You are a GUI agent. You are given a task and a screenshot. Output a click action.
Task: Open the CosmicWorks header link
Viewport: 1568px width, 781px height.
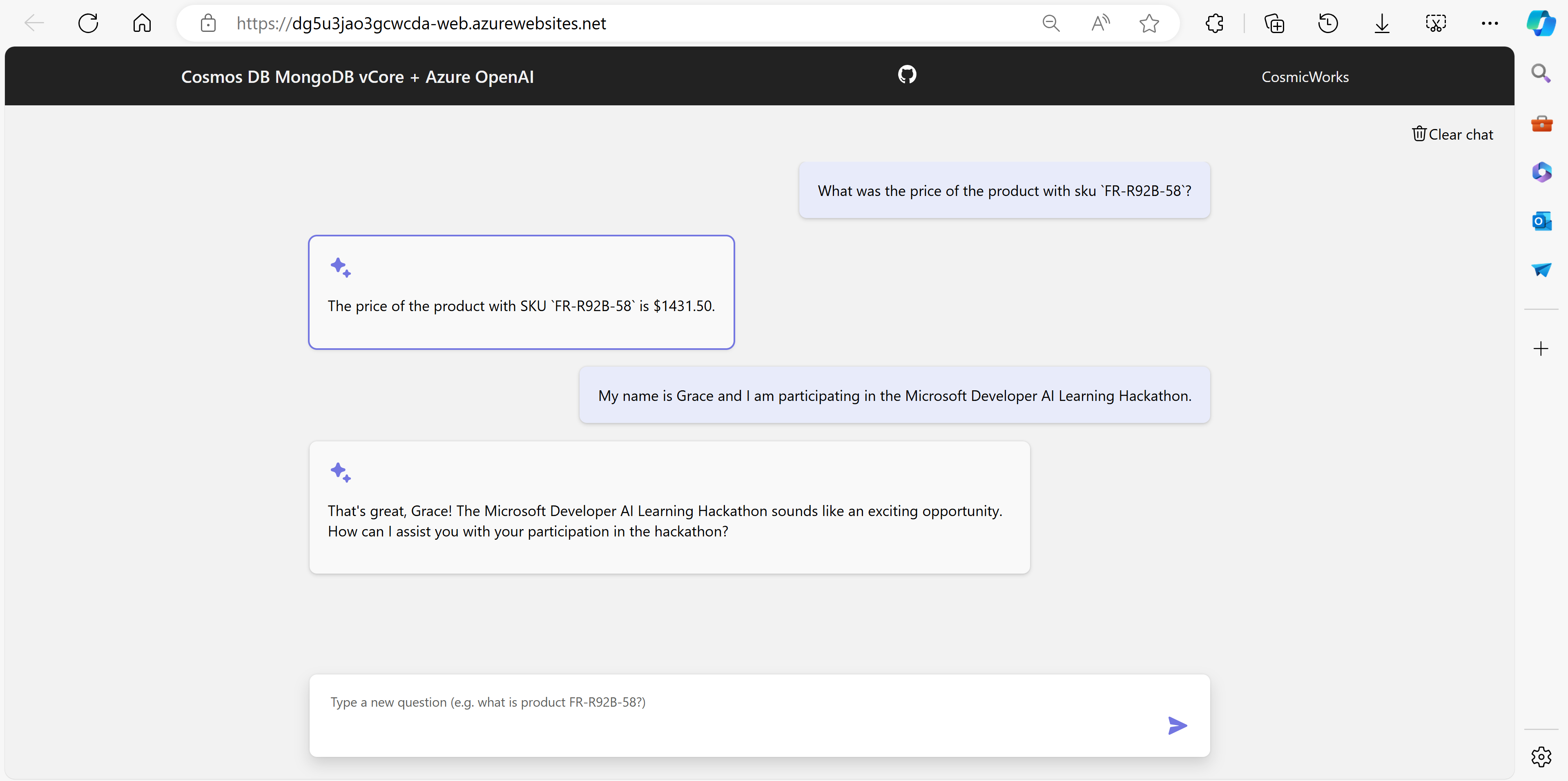click(1305, 77)
